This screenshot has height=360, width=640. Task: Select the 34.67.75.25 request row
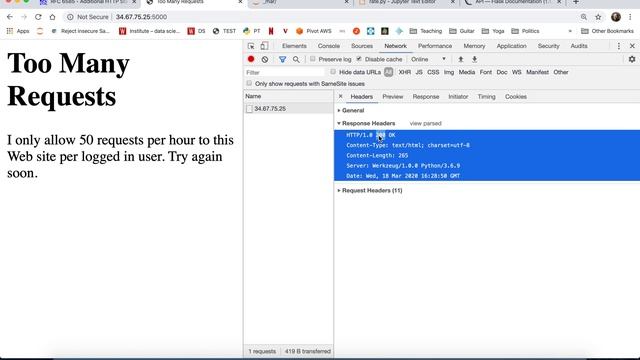(289, 109)
